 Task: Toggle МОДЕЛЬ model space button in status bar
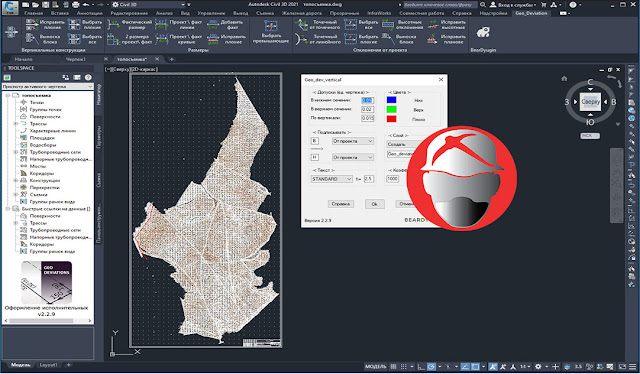pos(376,367)
